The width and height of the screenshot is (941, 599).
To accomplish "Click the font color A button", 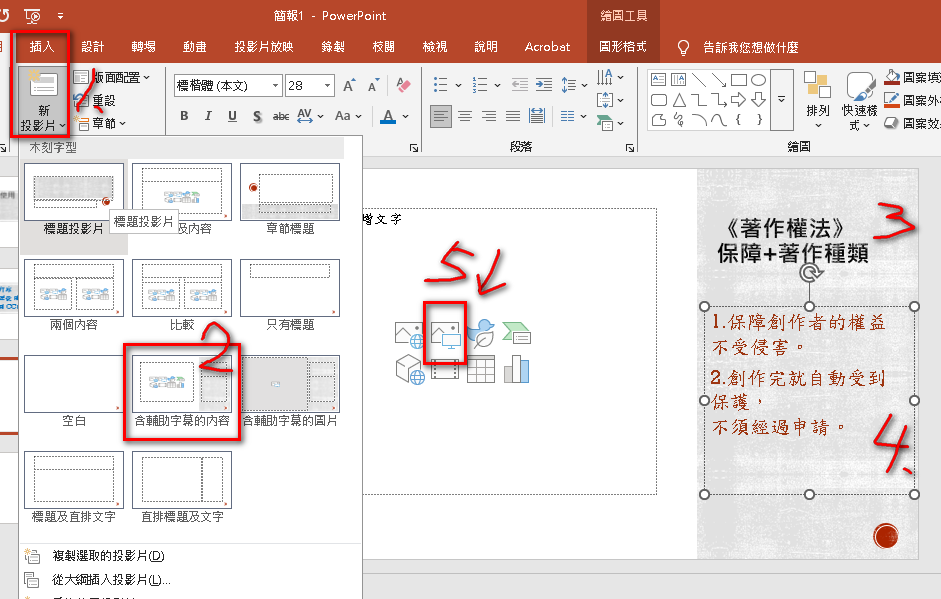I will tap(388, 116).
